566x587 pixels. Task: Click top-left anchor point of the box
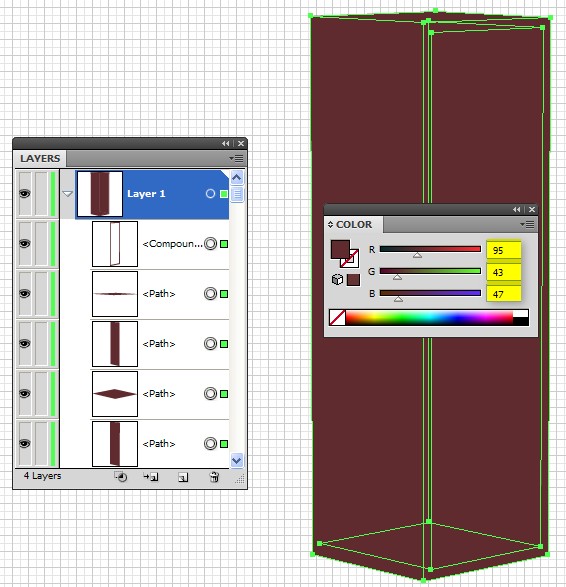point(311,16)
